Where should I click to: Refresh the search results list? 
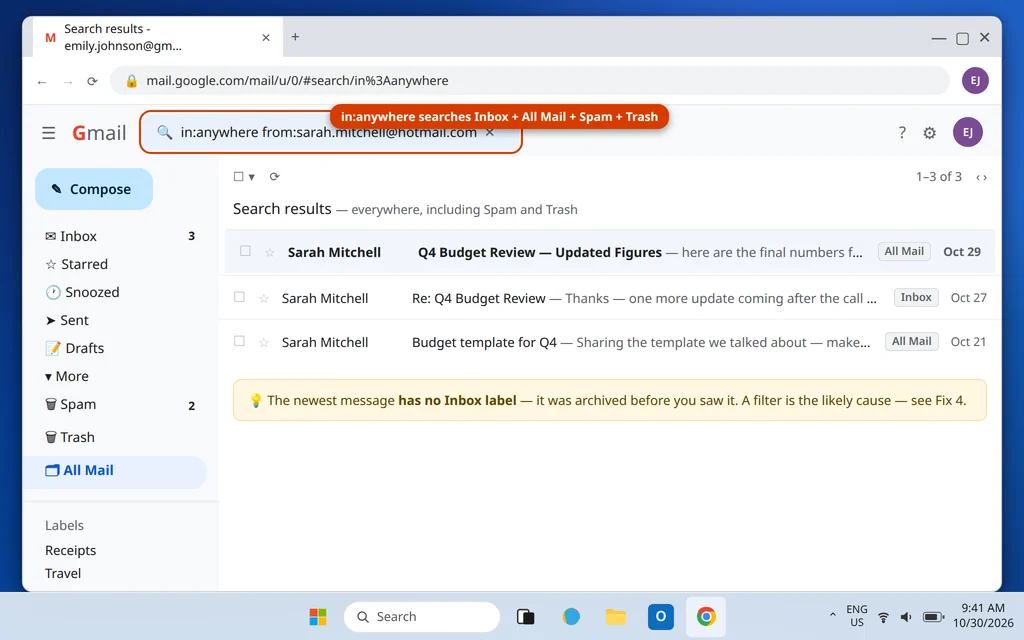point(274,176)
